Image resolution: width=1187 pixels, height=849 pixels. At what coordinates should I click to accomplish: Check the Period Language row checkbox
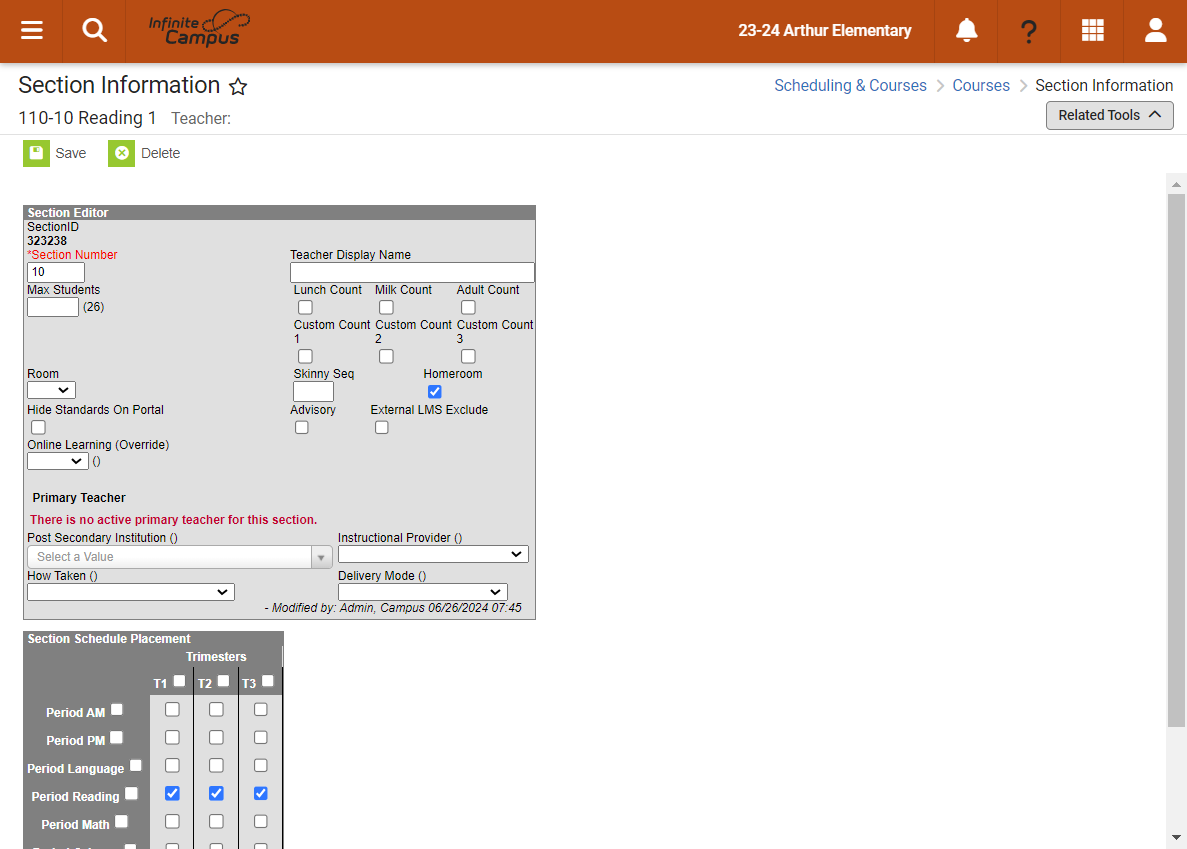pos(136,766)
